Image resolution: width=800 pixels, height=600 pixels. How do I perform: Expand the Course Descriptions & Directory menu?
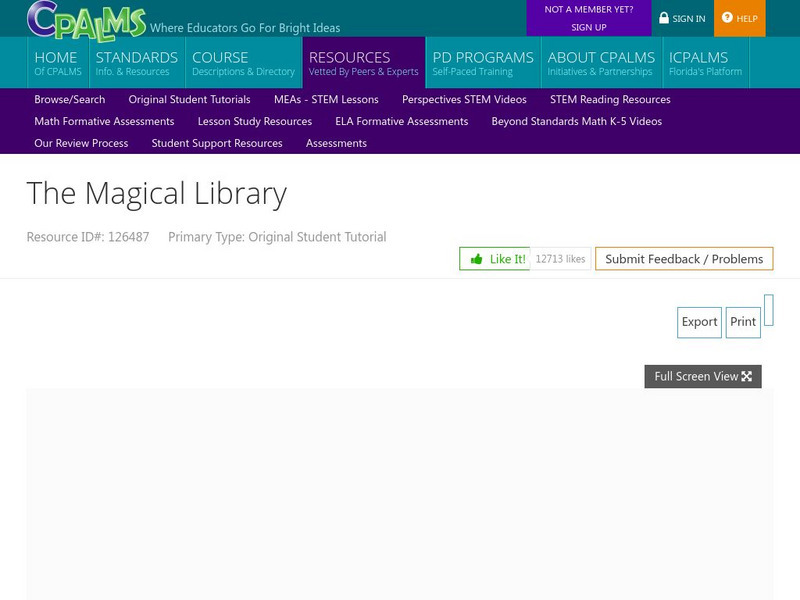pos(243,63)
